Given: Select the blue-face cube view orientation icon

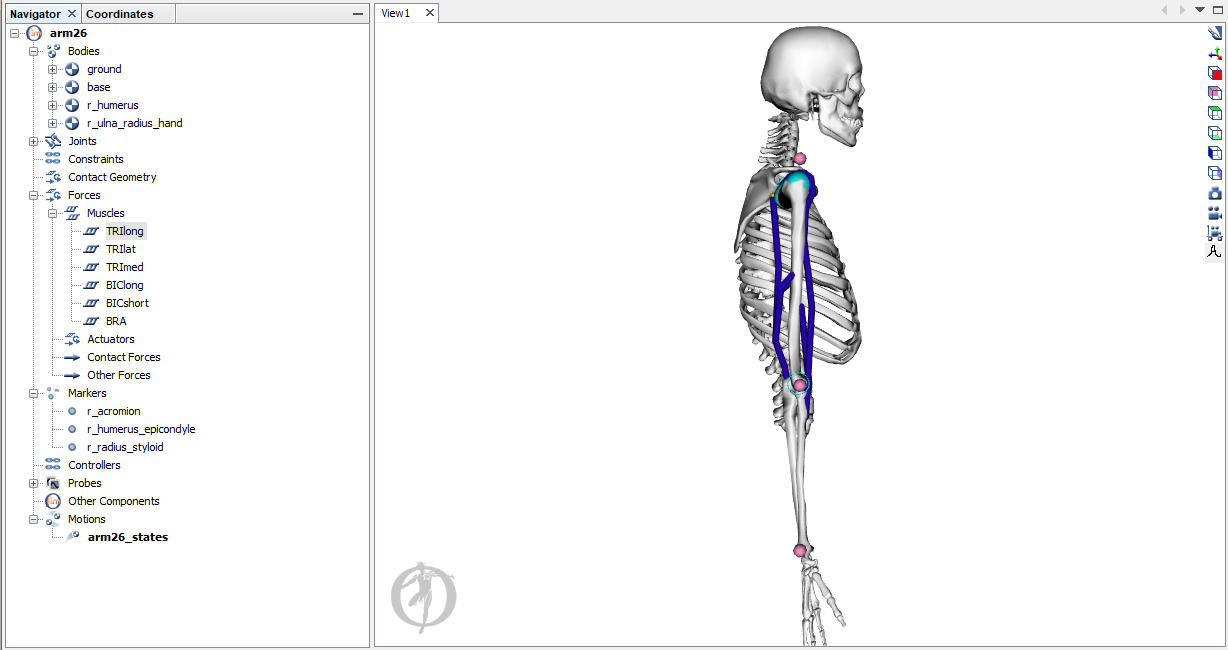Looking at the screenshot, I should pyautogui.click(x=1214, y=153).
